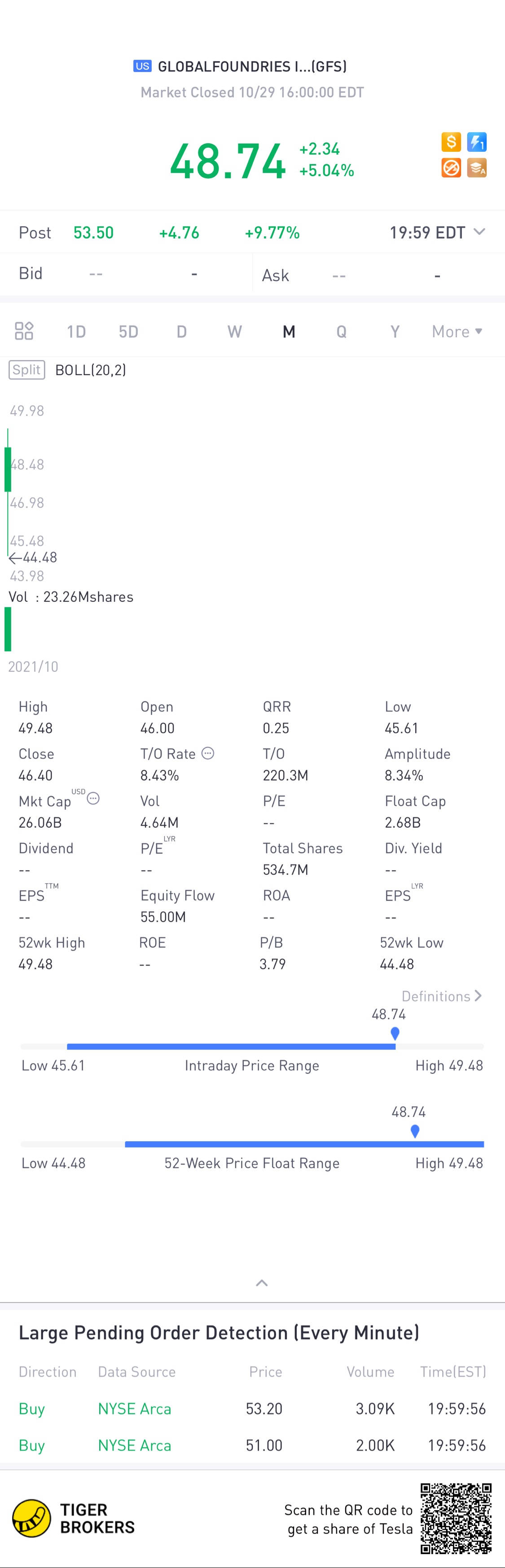
Task: Tap the Tiger Brokers logo
Action: pyautogui.click(x=74, y=1518)
